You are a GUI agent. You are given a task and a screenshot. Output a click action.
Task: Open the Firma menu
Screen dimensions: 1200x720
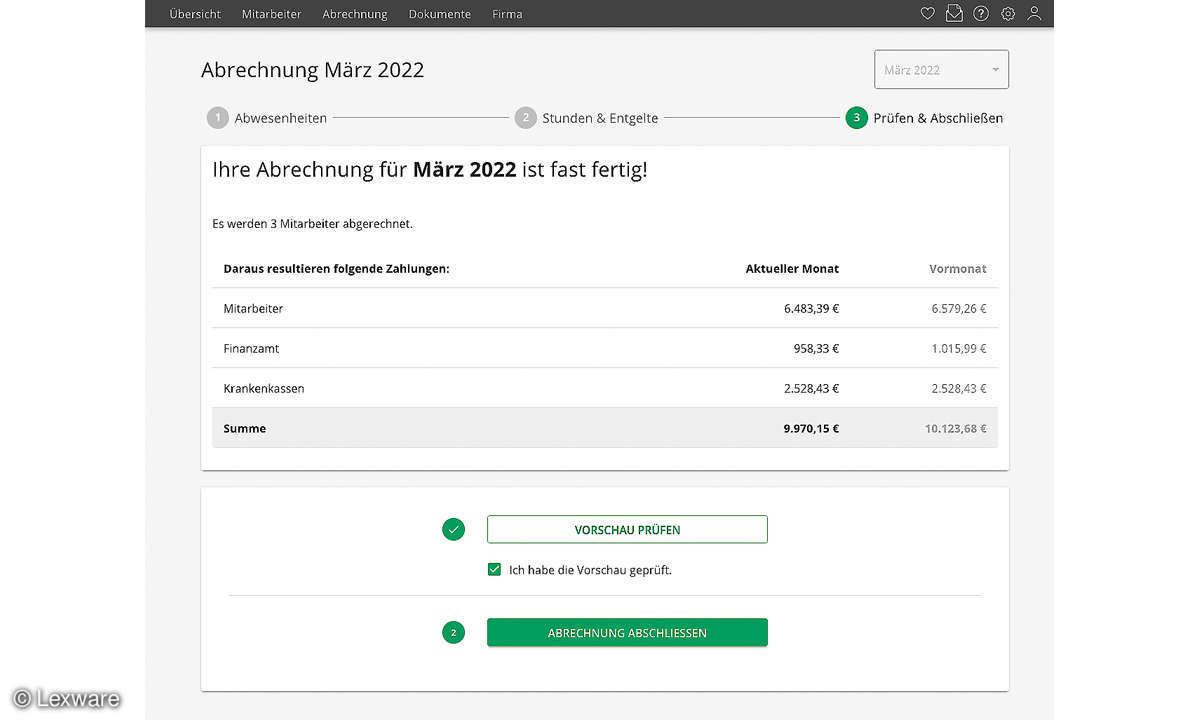coord(507,14)
